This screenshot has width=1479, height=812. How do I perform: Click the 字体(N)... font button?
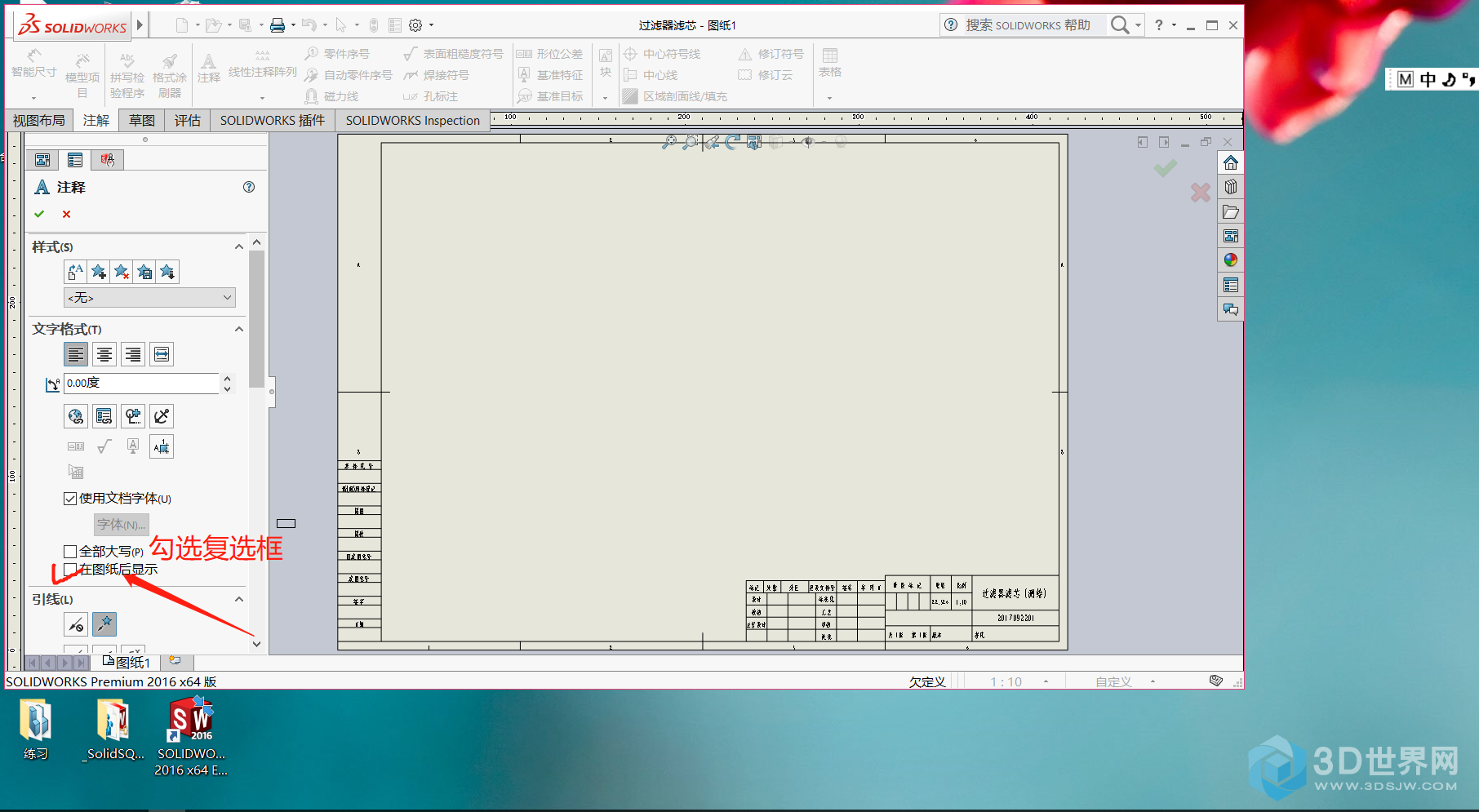point(122,524)
